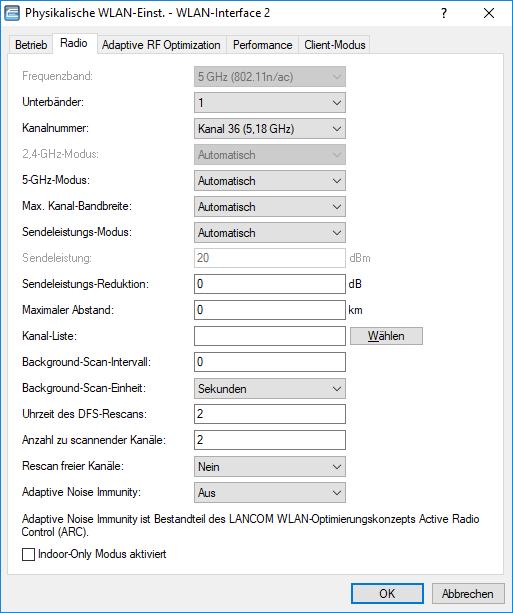Click the 'Background-Scan-Intervall:' label
This screenshot has width=513, height=613.
coord(86,362)
